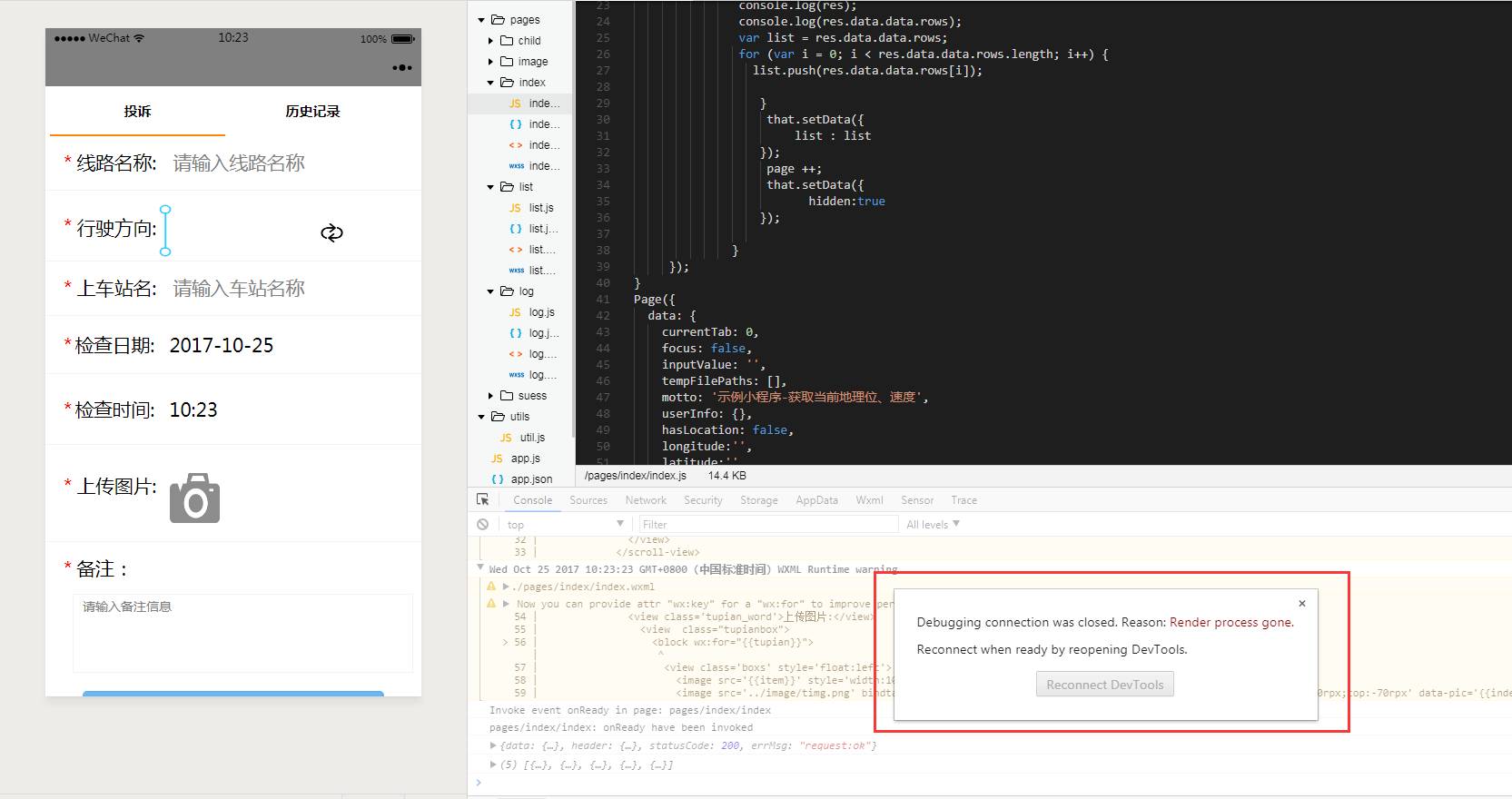Close the debugging connection dialog
Screen dimensions: 1512x799
click(1302, 603)
